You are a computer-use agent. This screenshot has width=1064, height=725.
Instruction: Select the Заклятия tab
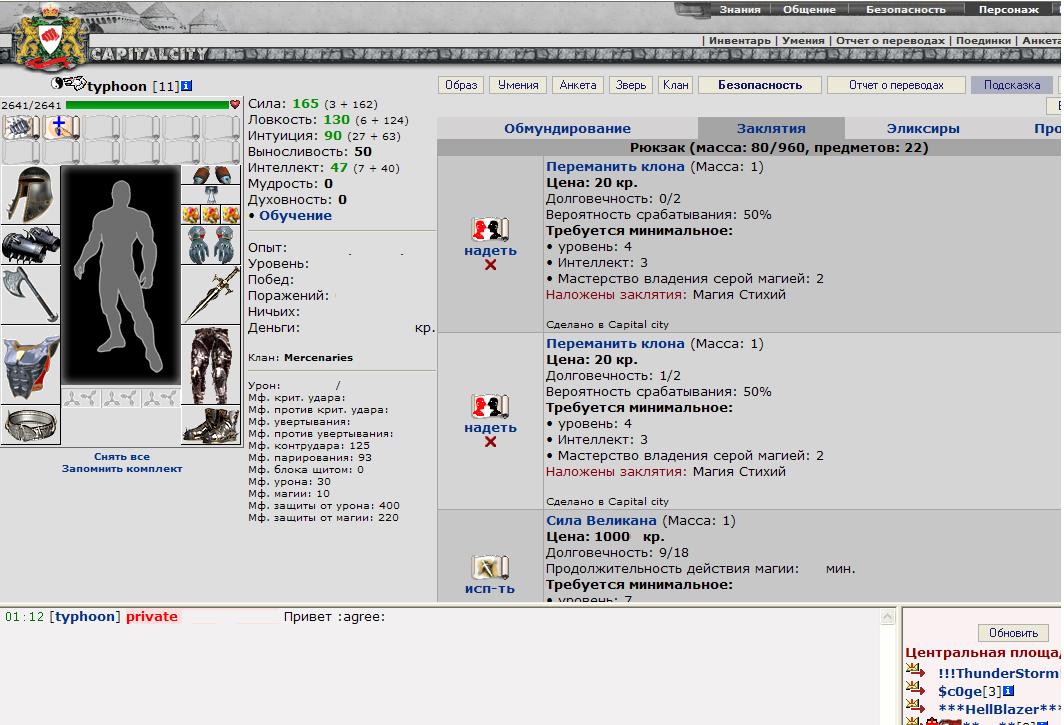pyautogui.click(x=771, y=128)
